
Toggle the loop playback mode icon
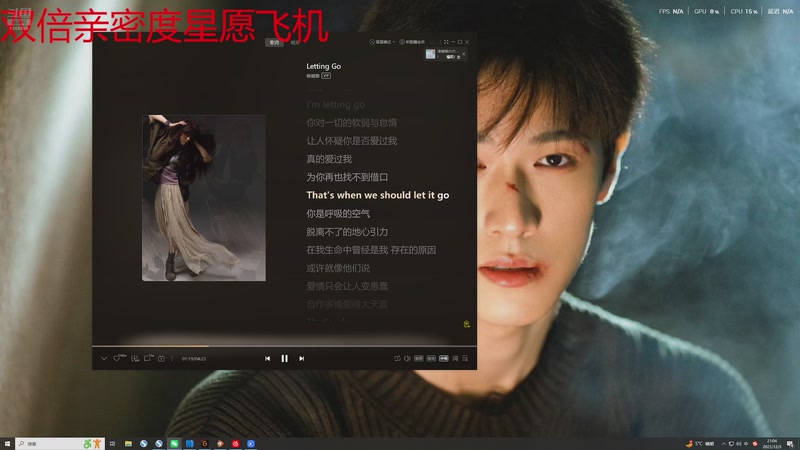click(x=397, y=359)
